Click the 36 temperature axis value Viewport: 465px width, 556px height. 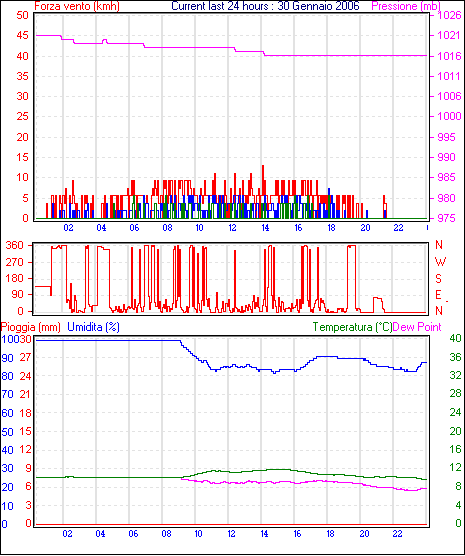pyautogui.click(x=455, y=357)
